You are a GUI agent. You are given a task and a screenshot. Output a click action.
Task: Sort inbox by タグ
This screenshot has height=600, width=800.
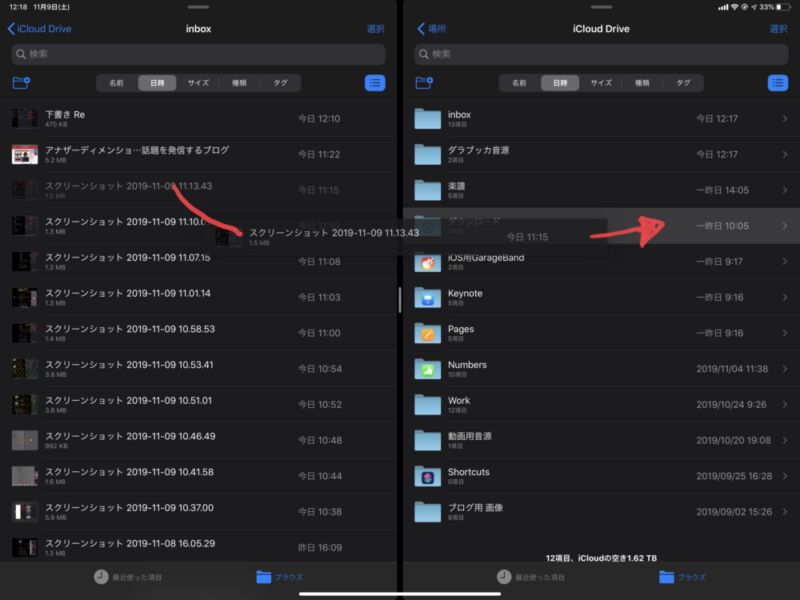tap(280, 83)
